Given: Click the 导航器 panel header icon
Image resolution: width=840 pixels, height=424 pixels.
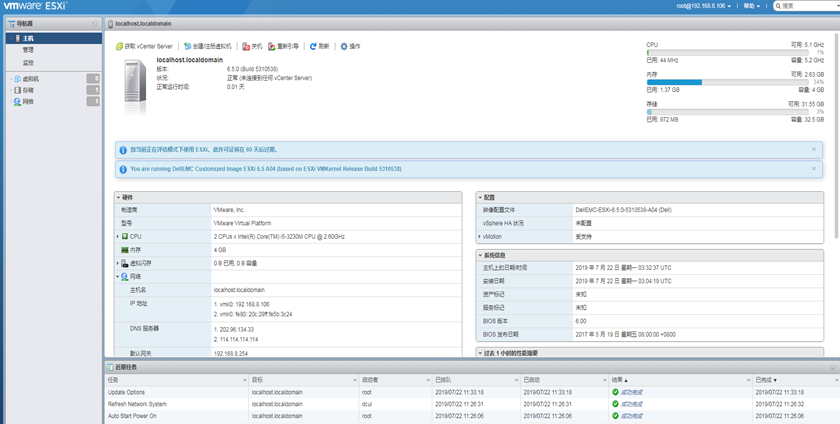Looking at the screenshot, I should (12, 24).
